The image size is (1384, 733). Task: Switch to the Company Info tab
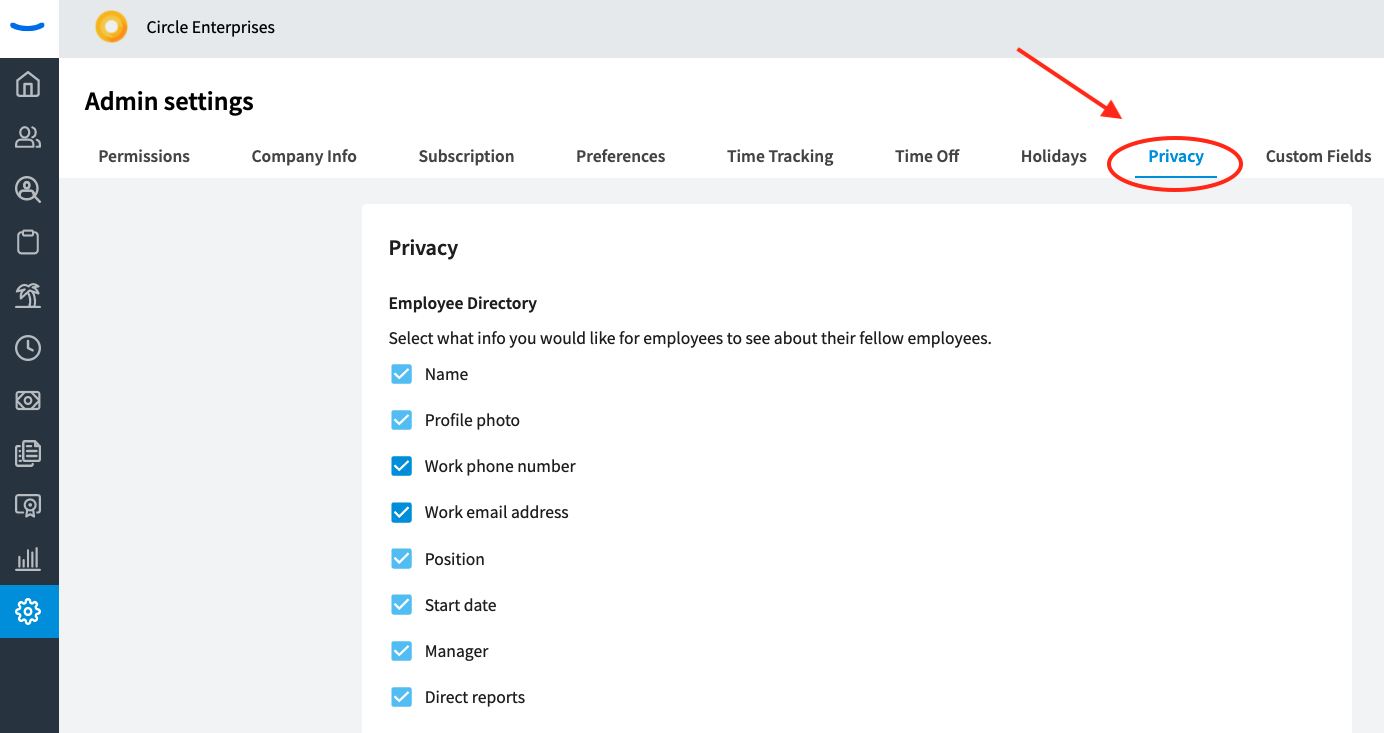click(304, 156)
